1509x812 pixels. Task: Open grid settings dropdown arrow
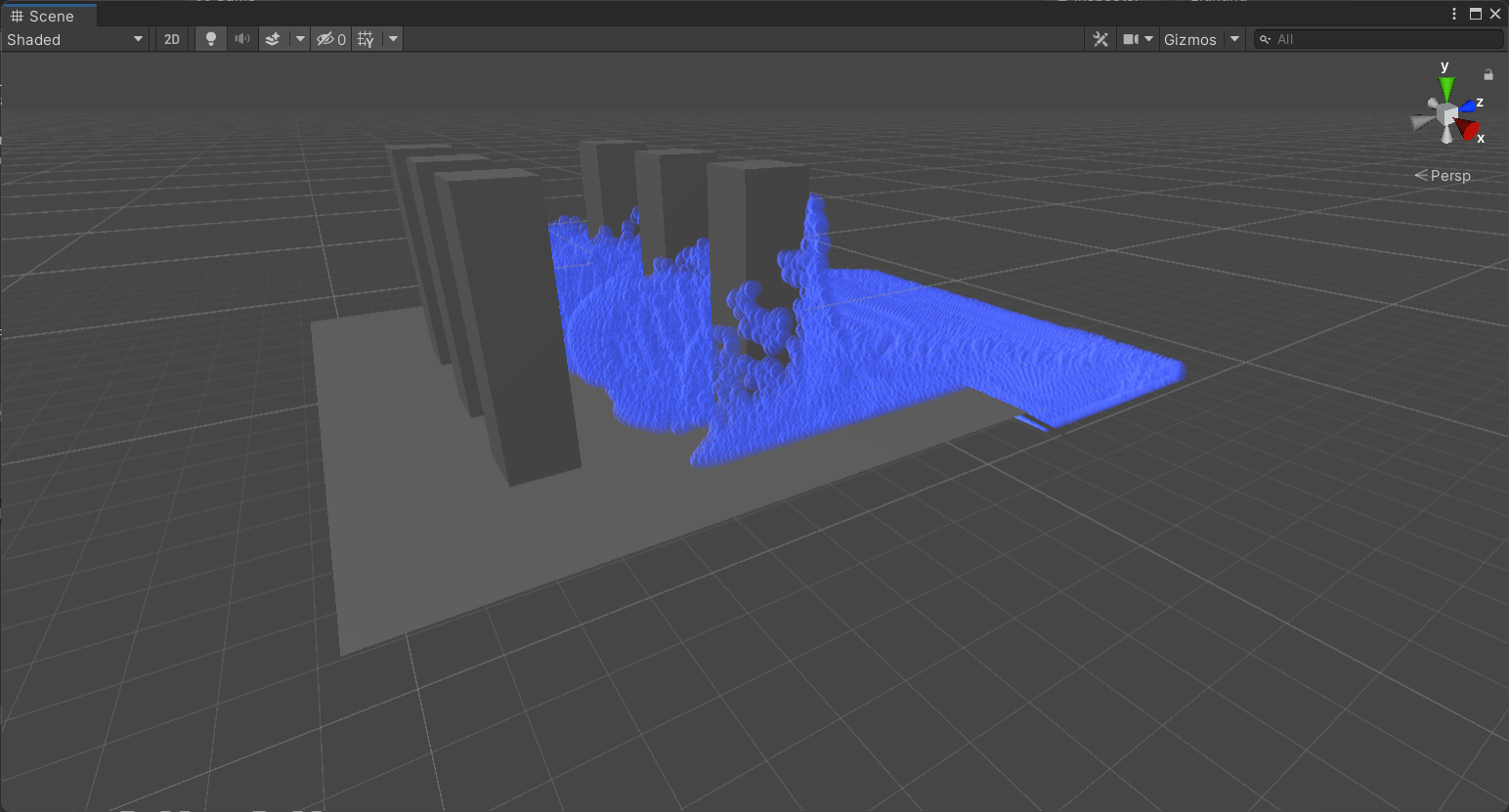tap(393, 39)
